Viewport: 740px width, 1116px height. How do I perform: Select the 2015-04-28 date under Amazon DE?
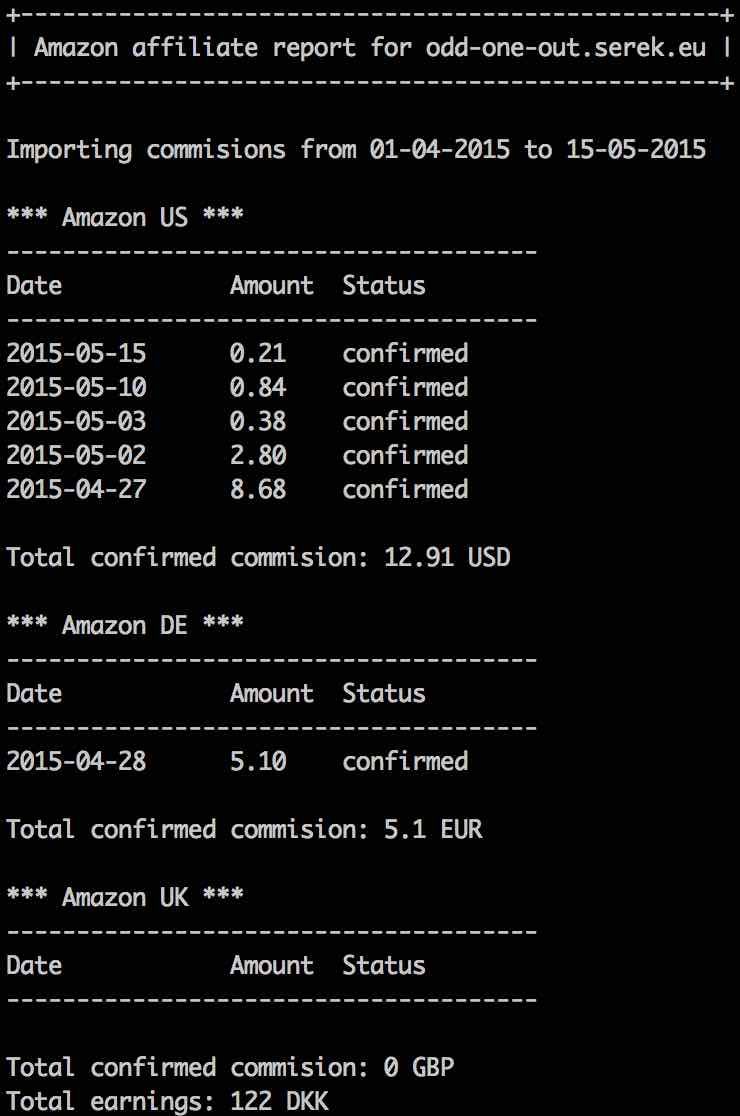click(76, 761)
